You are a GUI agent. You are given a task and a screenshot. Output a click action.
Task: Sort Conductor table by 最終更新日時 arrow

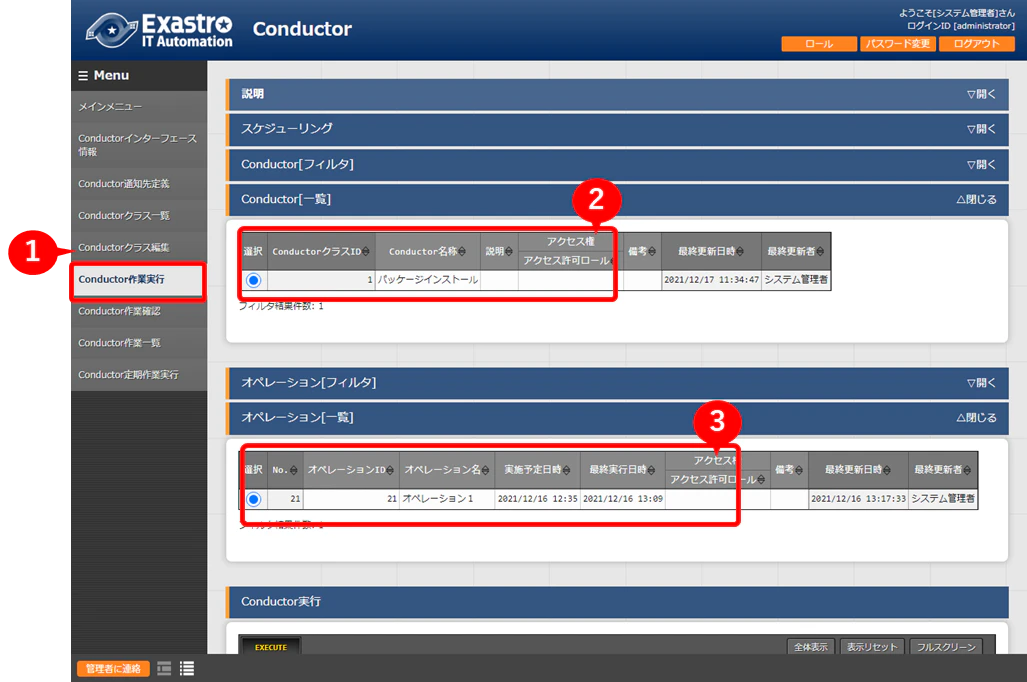739,252
